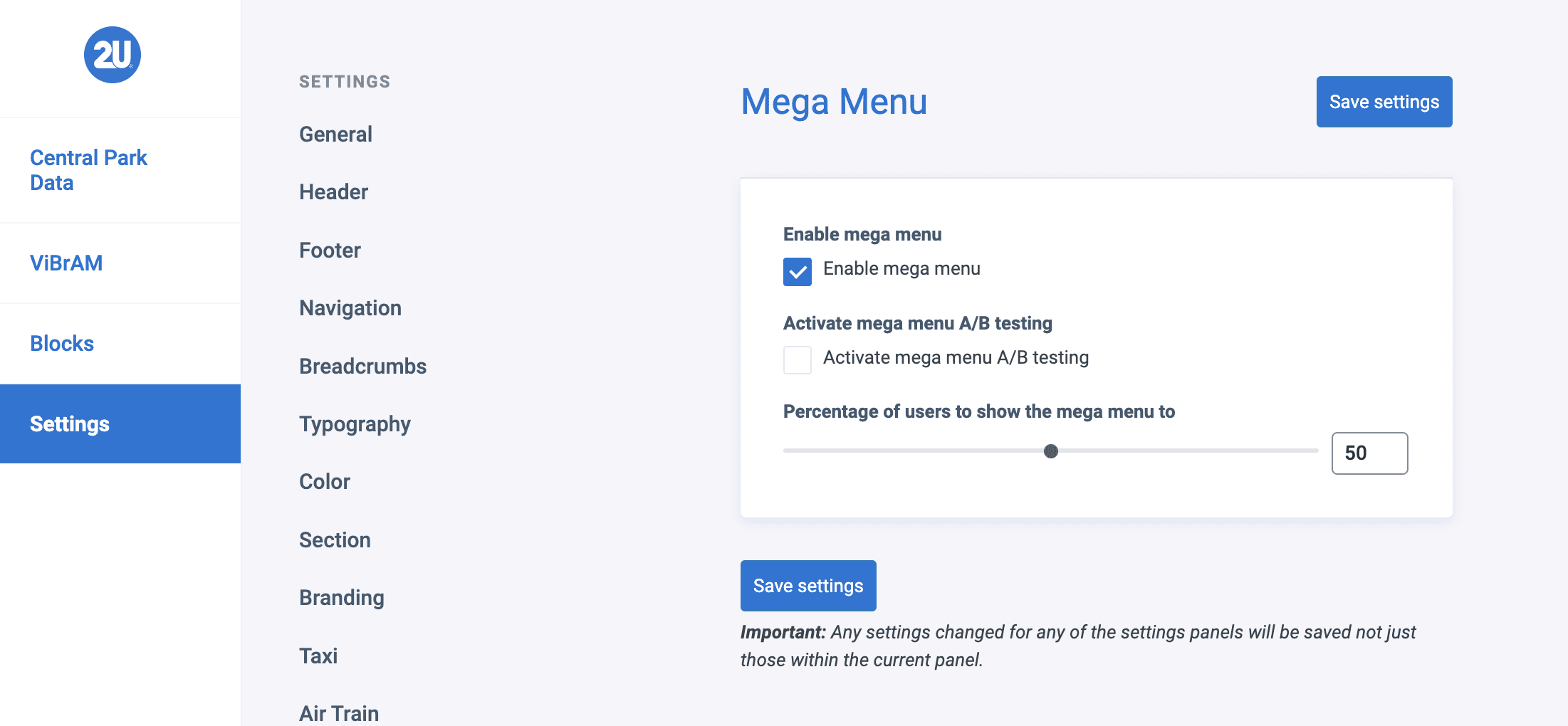
Task: Switch to Header settings panel
Action: tap(333, 192)
